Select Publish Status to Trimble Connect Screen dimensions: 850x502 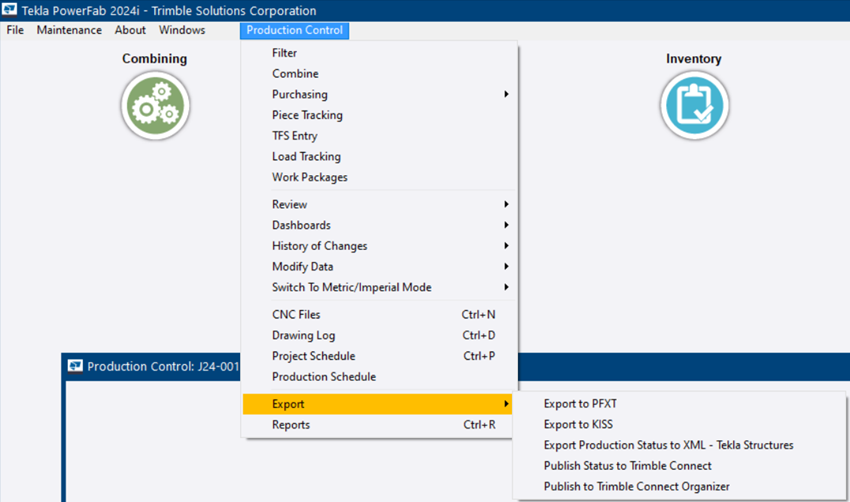pos(627,466)
